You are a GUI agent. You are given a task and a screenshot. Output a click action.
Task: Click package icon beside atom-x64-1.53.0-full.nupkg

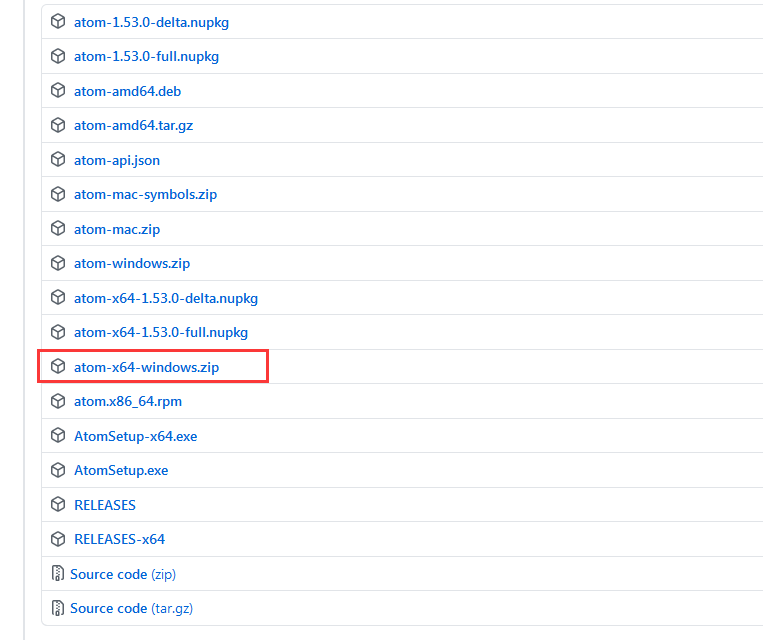58,332
